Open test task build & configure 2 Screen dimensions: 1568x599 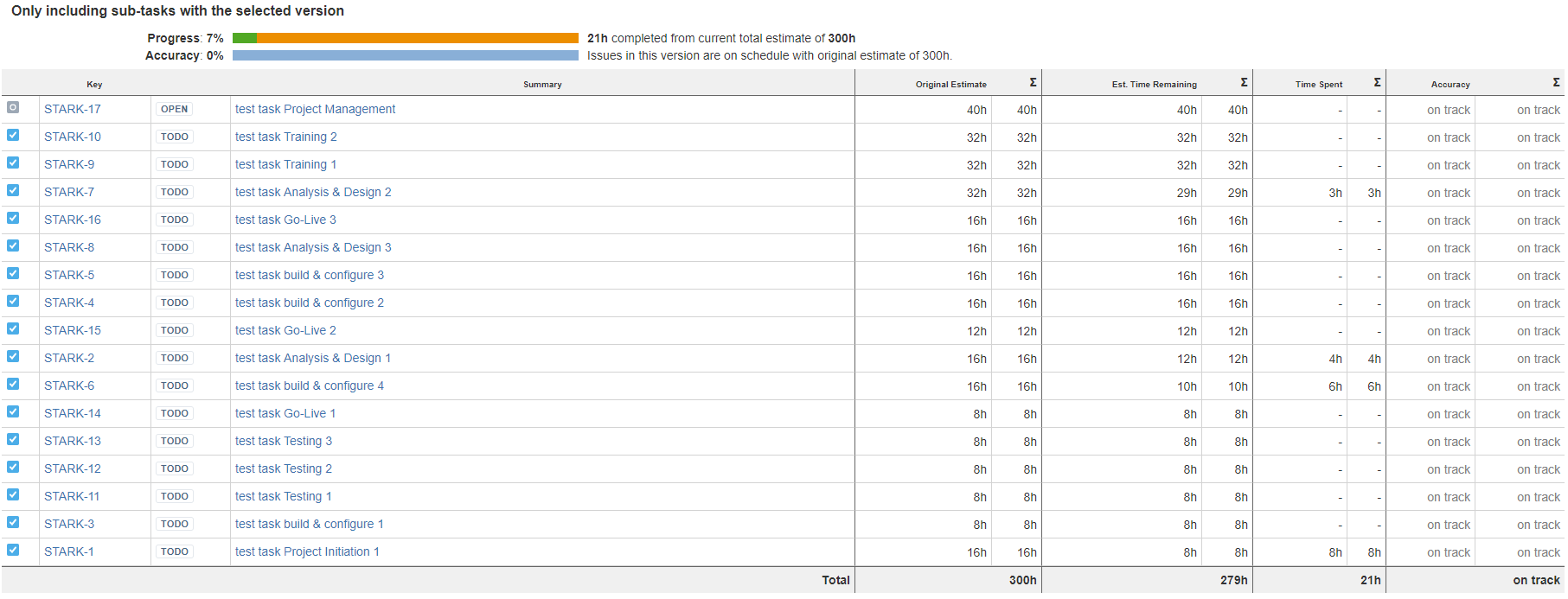tap(310, 303)
